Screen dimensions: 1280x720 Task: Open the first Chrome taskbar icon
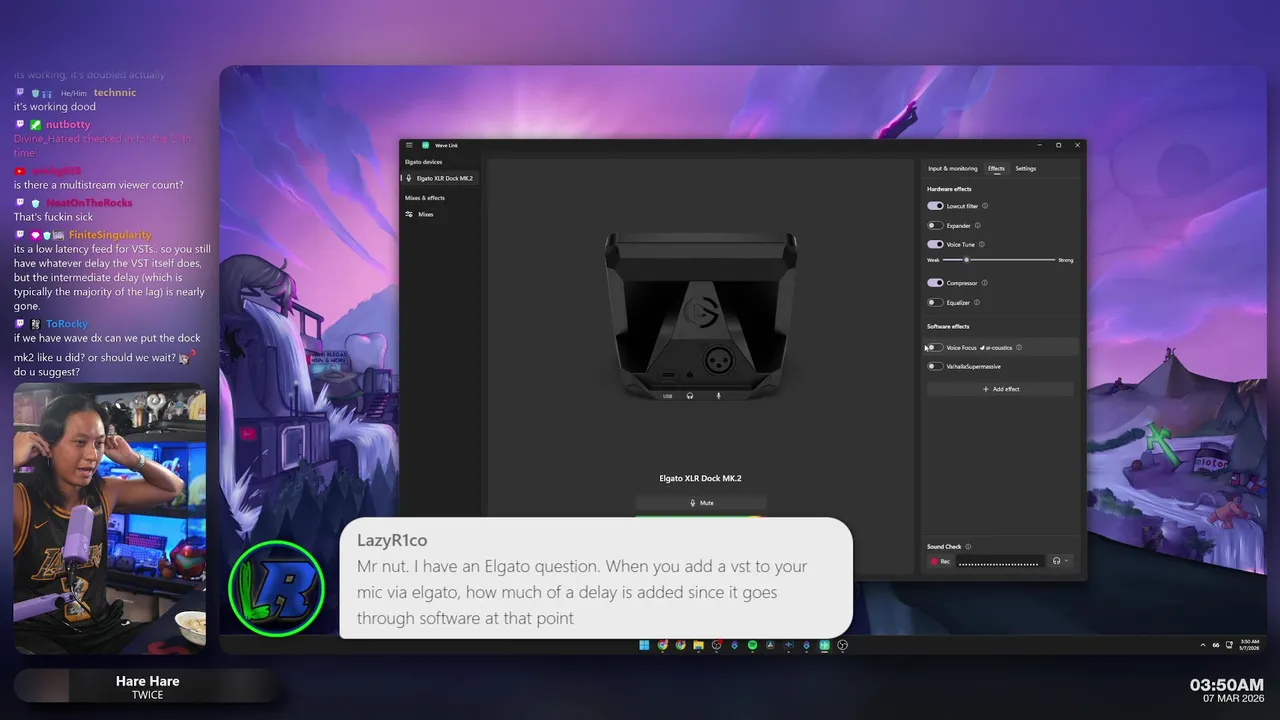click(x=662, y=645)
